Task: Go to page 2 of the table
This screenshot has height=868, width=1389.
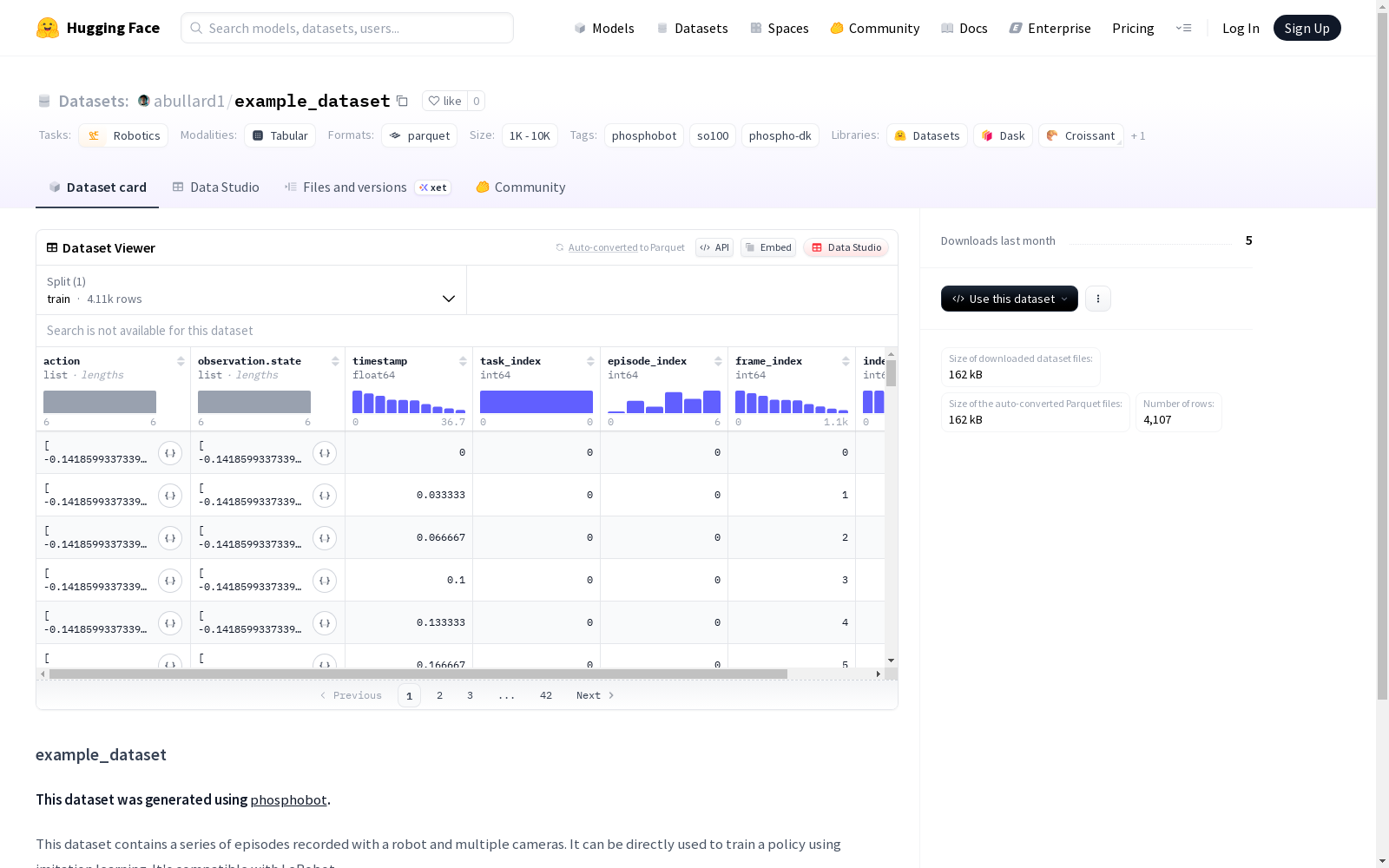Action: [440, 695]
